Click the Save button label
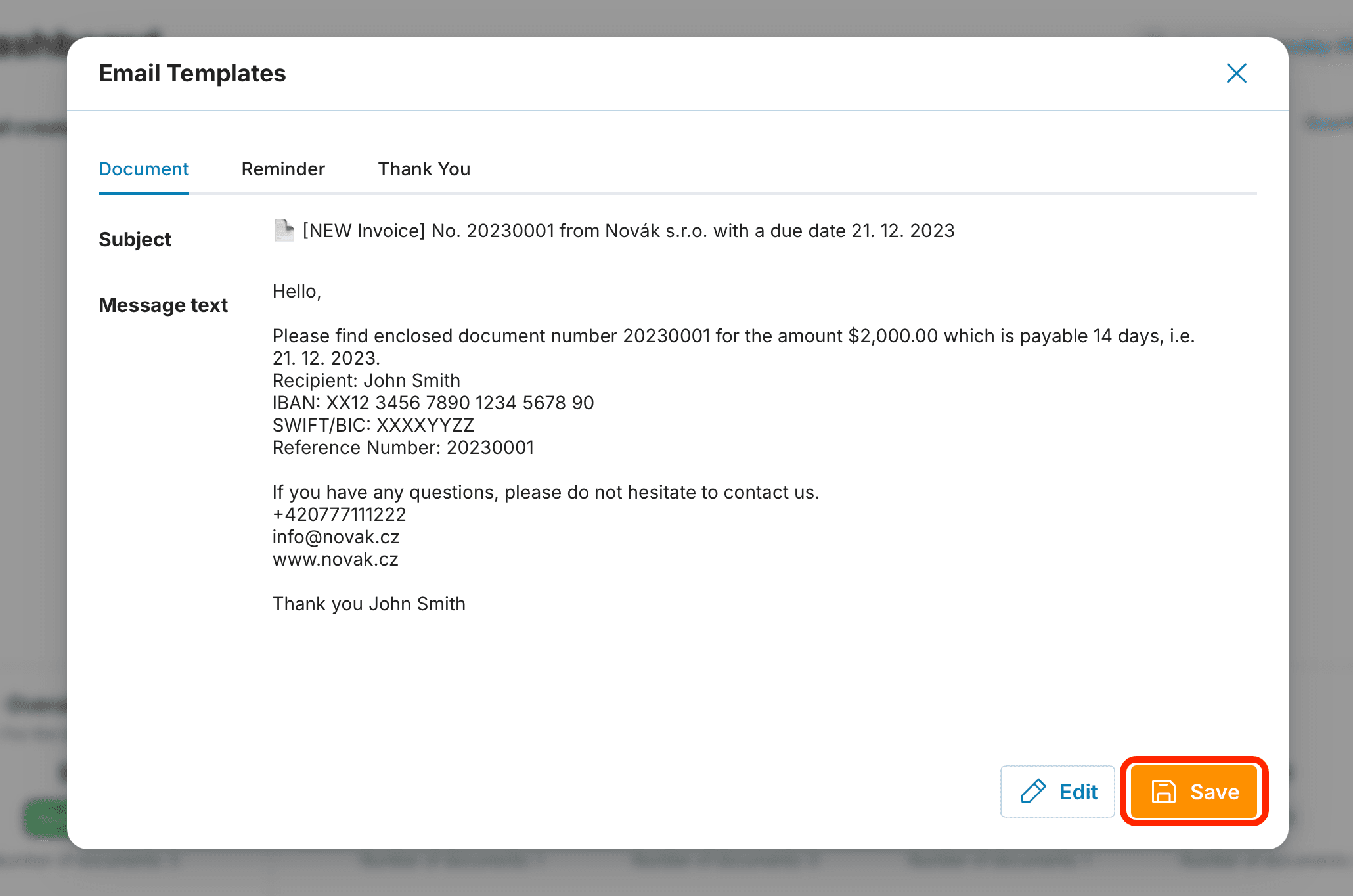Viewport: 1353px width, 896px height. [x=1214, y=792]
